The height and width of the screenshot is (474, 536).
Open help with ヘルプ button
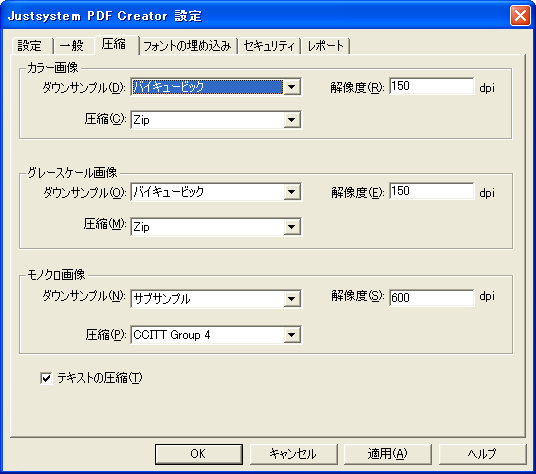click(x=482, y=454)
